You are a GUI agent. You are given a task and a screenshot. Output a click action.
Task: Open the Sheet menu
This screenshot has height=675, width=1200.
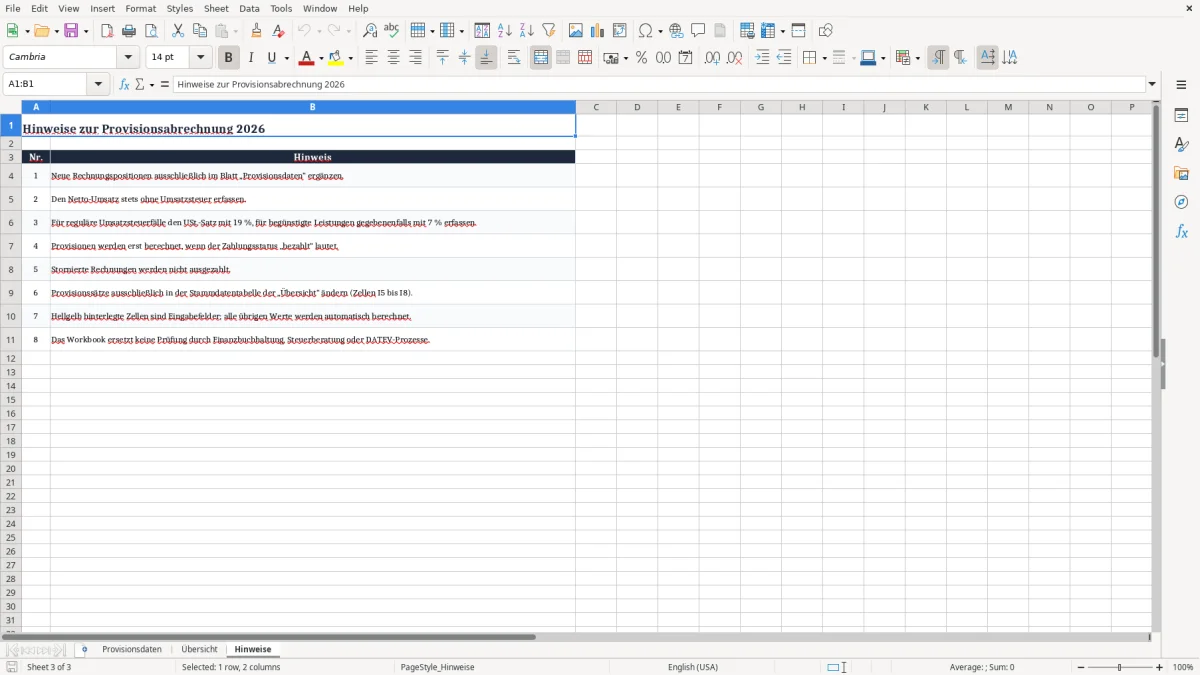[x=216, y=8]
